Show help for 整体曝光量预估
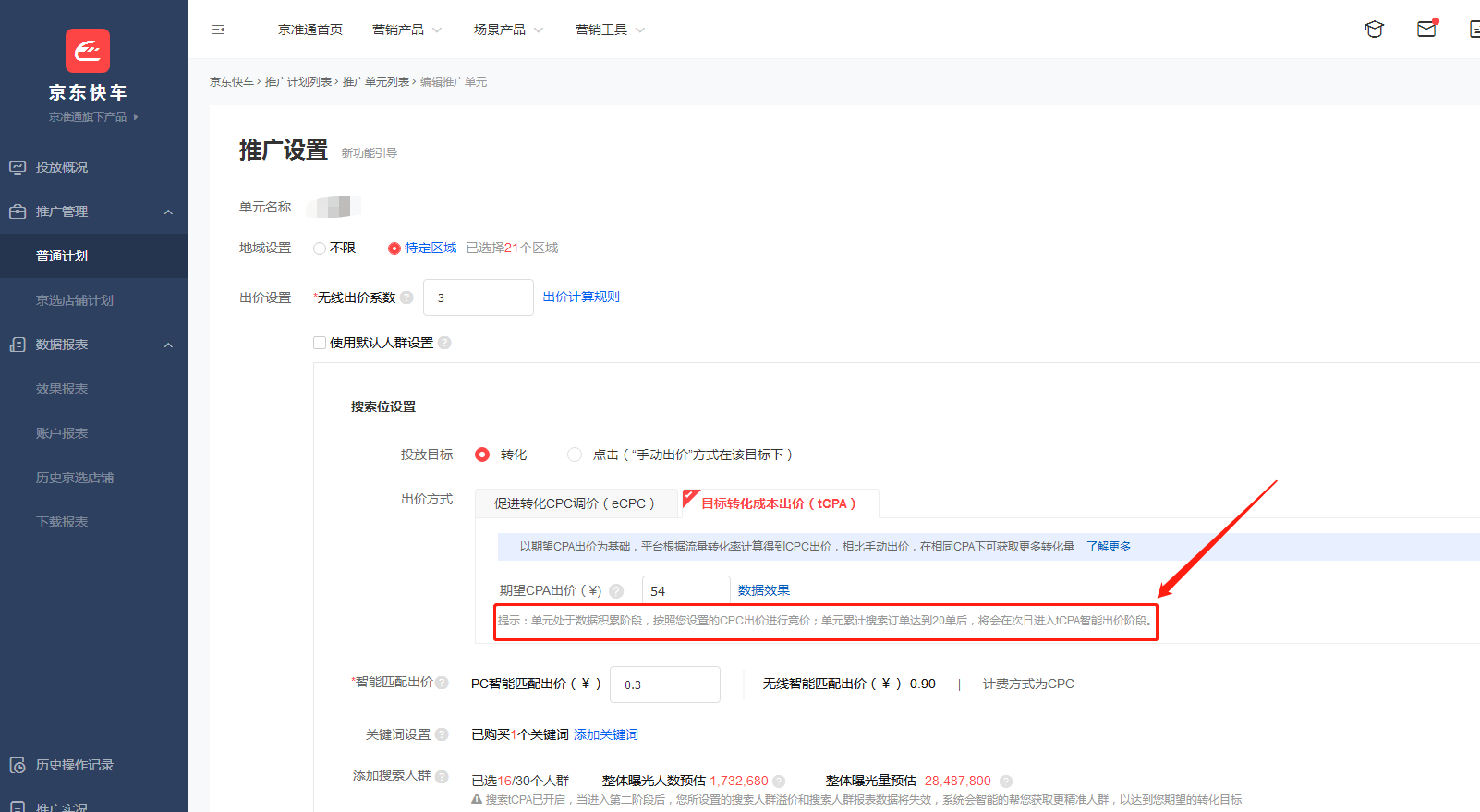The width and height of the screenshot is (1480, 812). pyautogui.click(x=1006, y=782)
